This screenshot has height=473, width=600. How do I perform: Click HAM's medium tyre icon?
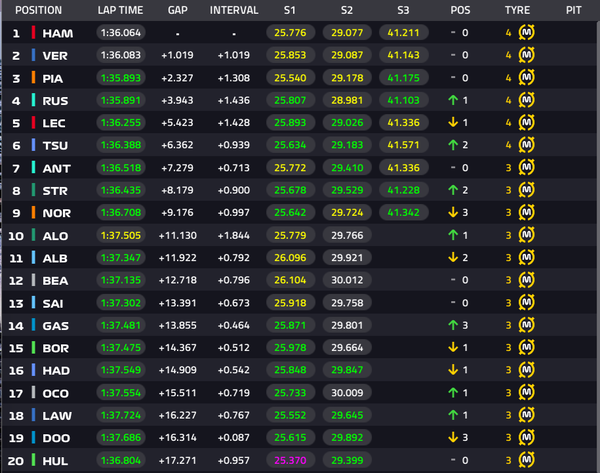tap(527, 33)
